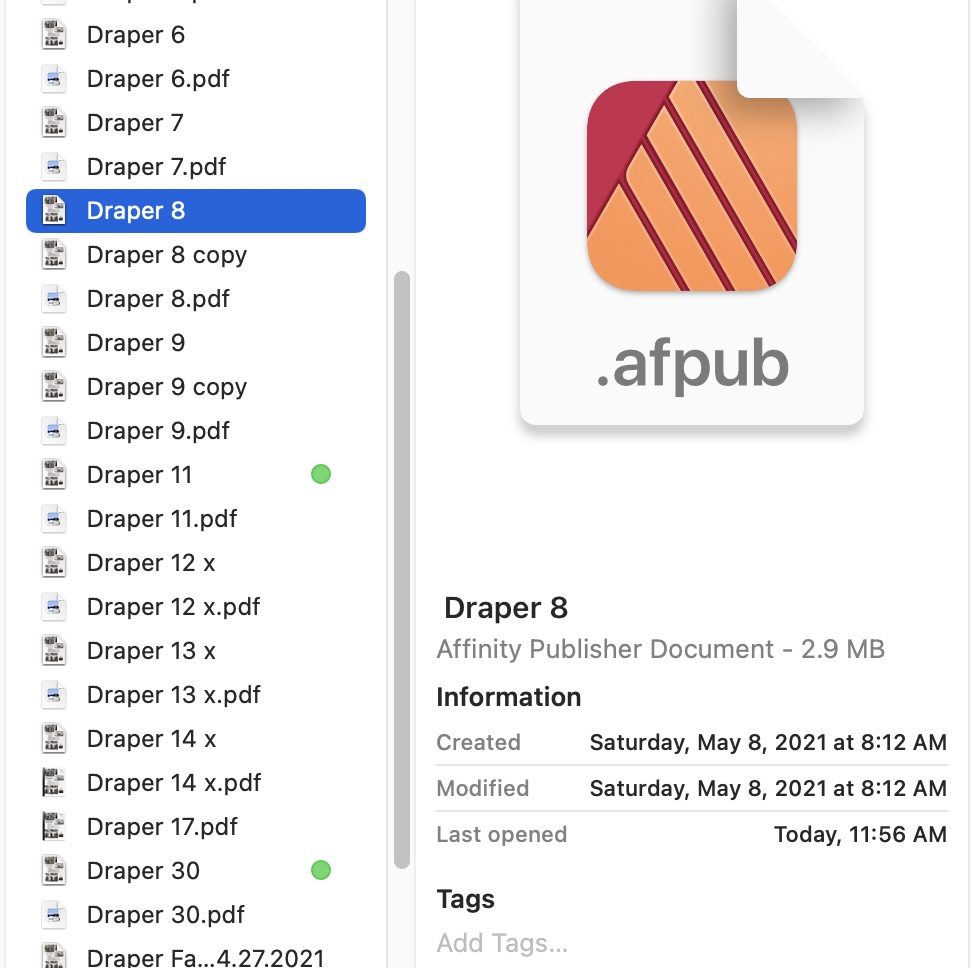Click the Tags heading
972x968 pixels.
click(x=466, y=899)
